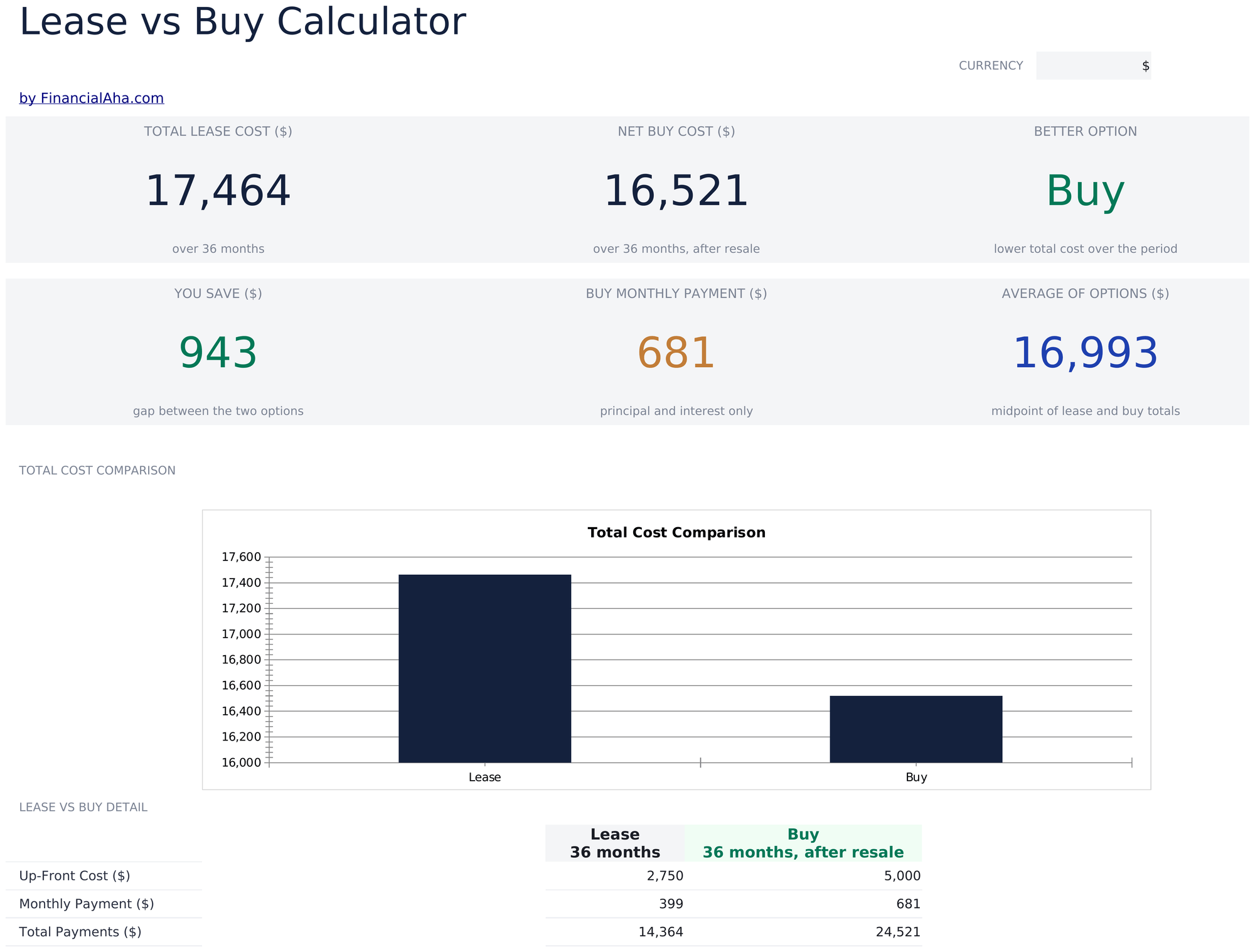This screenshot has width=1255, height=952.
Task: Click the TOTAL LEASE COST ($) label
Action: coord(218,132)
